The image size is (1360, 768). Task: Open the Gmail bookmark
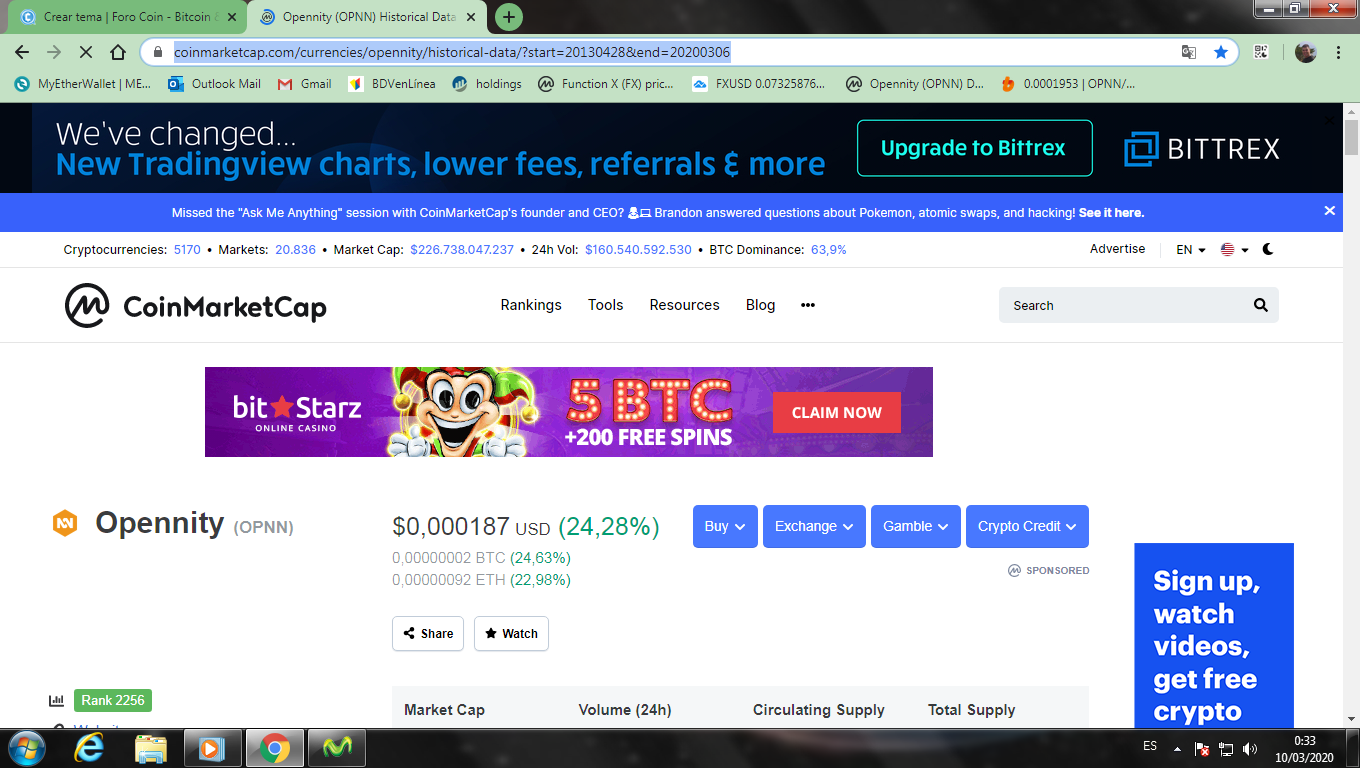point(304,84)
